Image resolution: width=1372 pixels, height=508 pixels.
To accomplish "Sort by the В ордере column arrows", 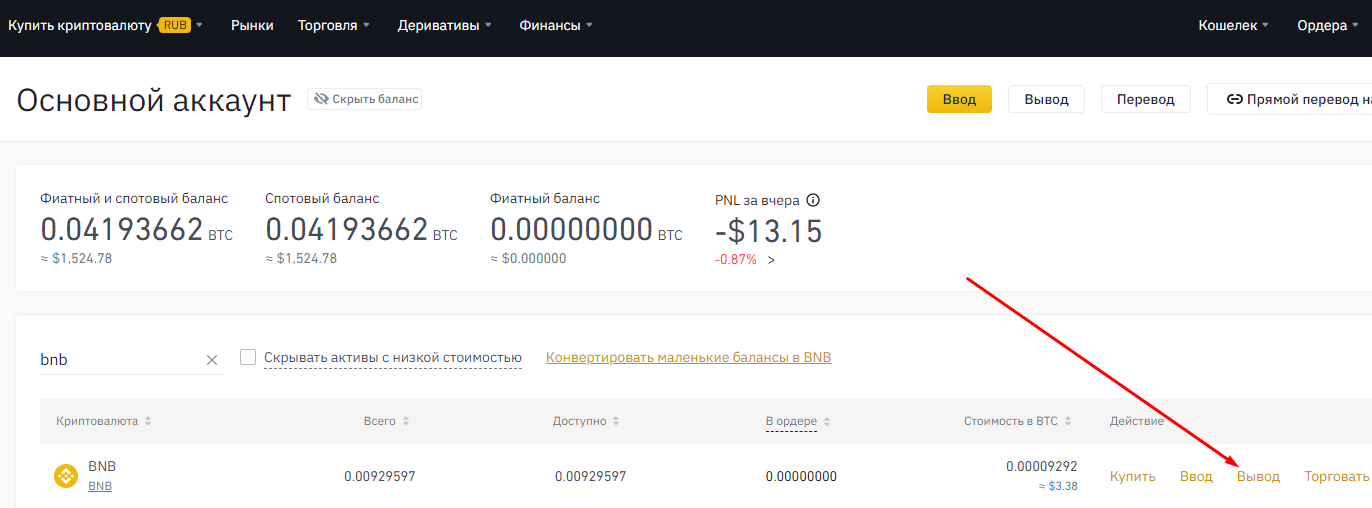I will 827,421.
